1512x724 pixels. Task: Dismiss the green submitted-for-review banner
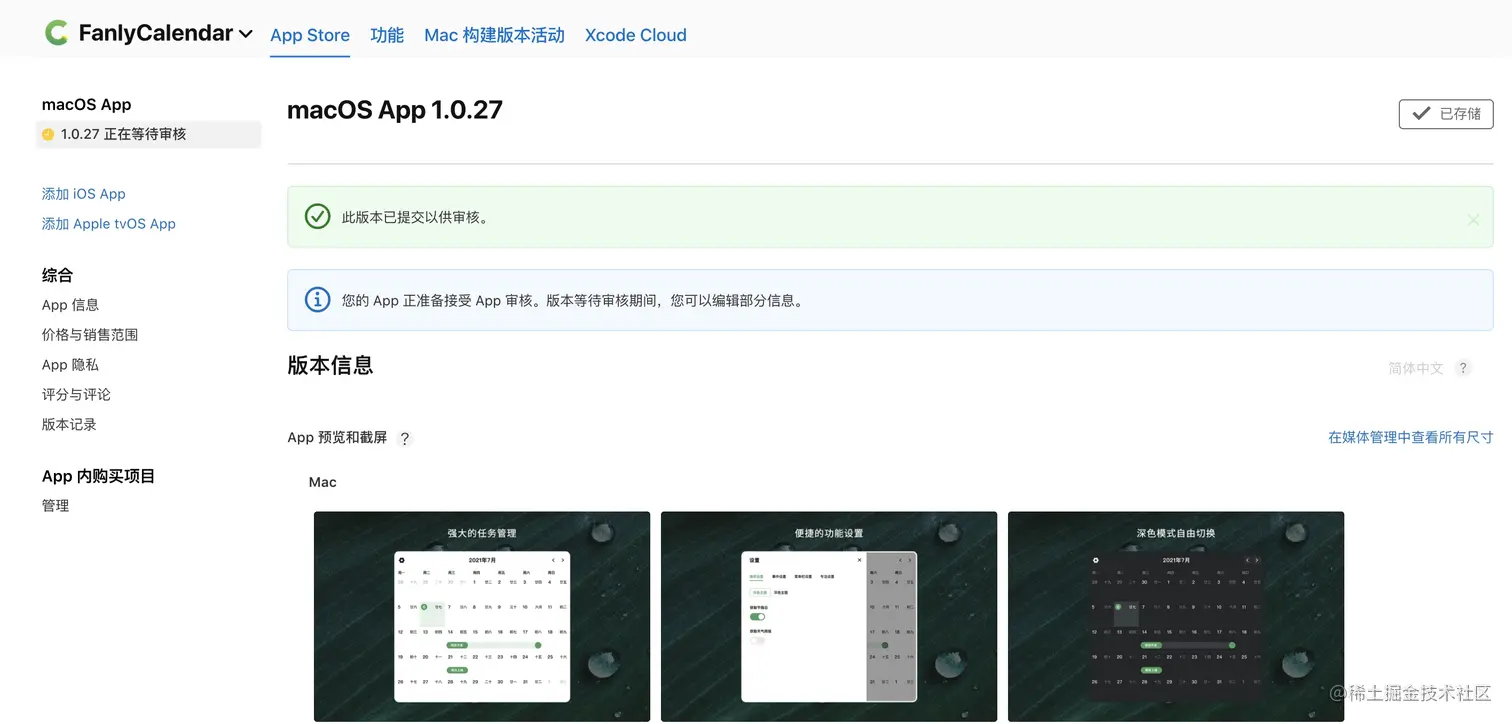tap(1473, 220)
